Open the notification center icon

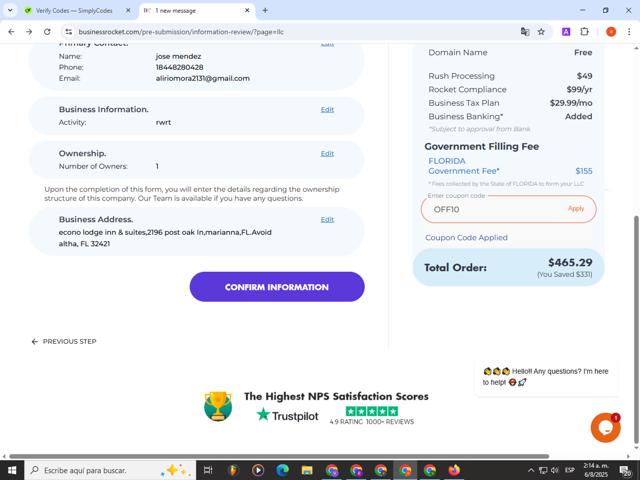pos(625,470)
